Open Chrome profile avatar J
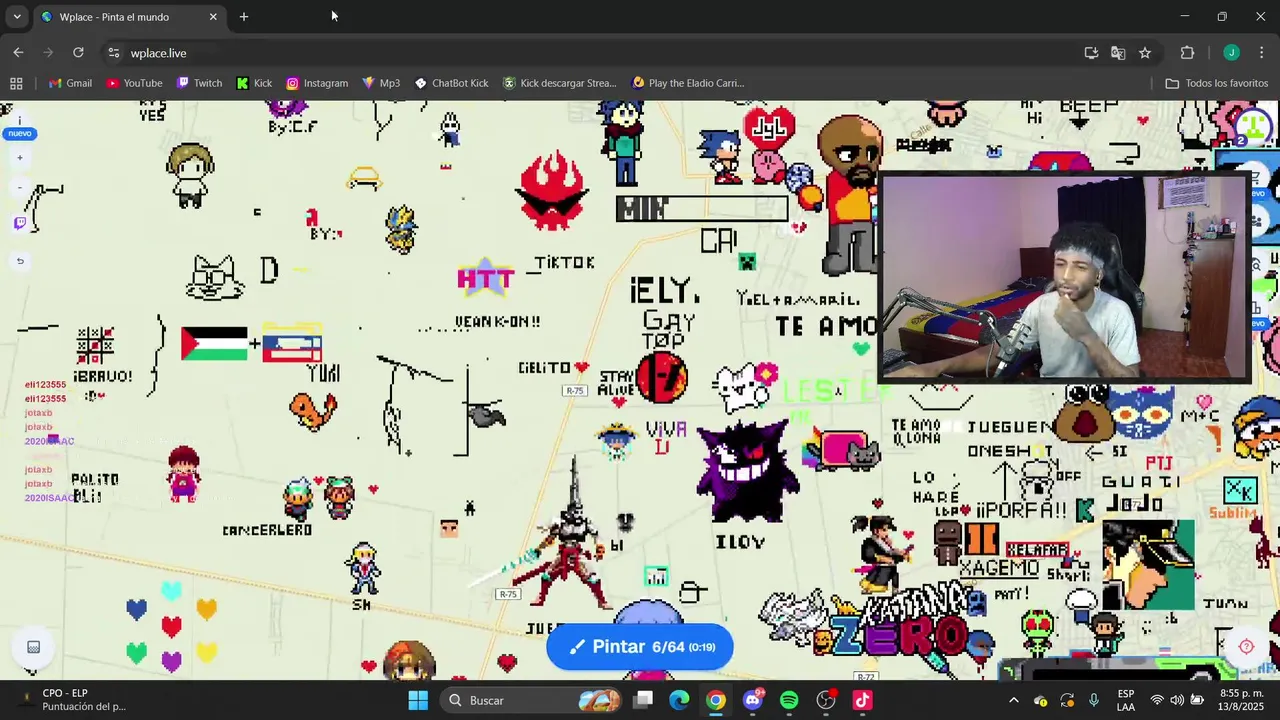This screenshot has height=720, width=1280. [1231, 53]
